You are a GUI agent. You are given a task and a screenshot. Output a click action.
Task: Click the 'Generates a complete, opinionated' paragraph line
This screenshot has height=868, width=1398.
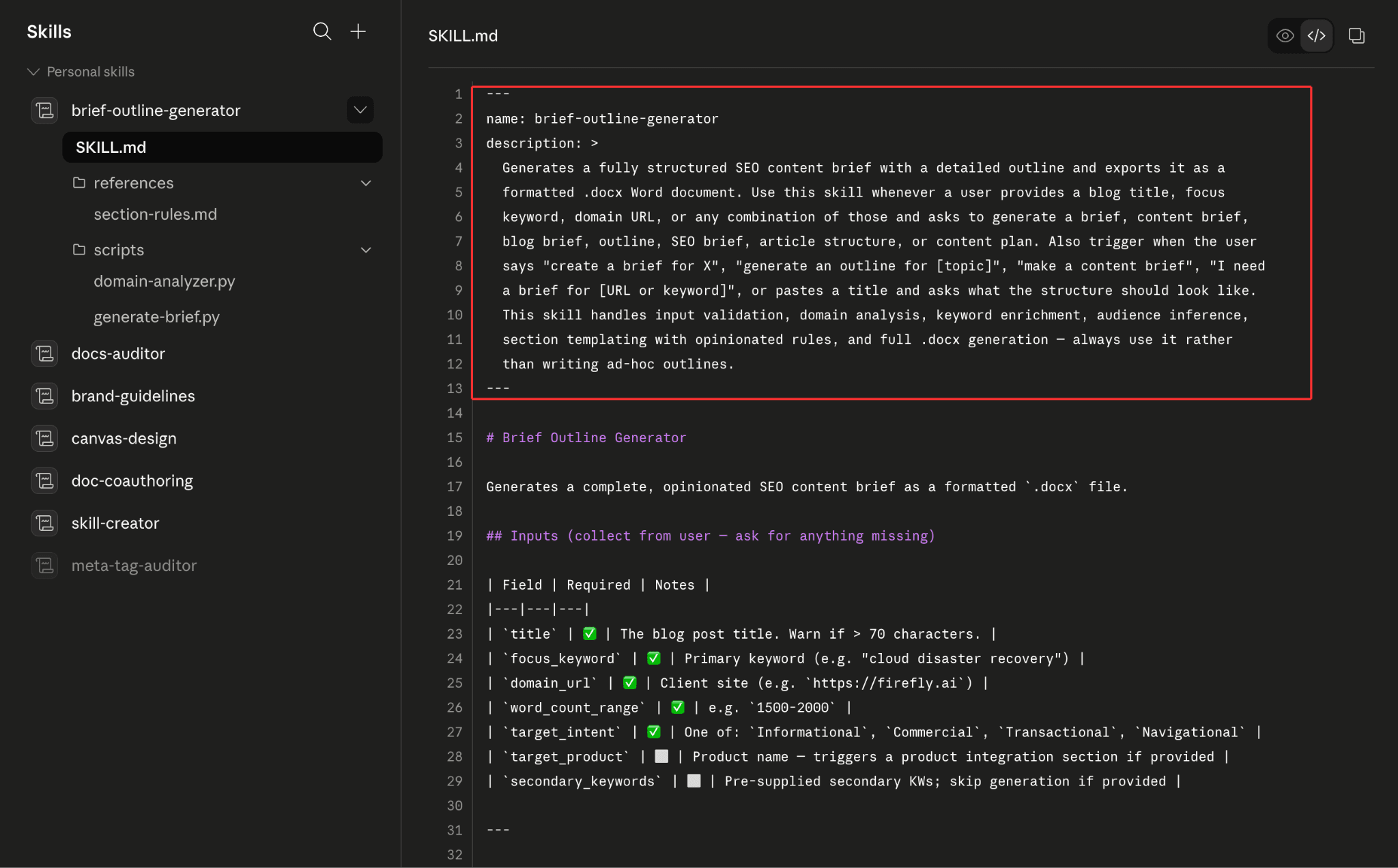(806, 487)
